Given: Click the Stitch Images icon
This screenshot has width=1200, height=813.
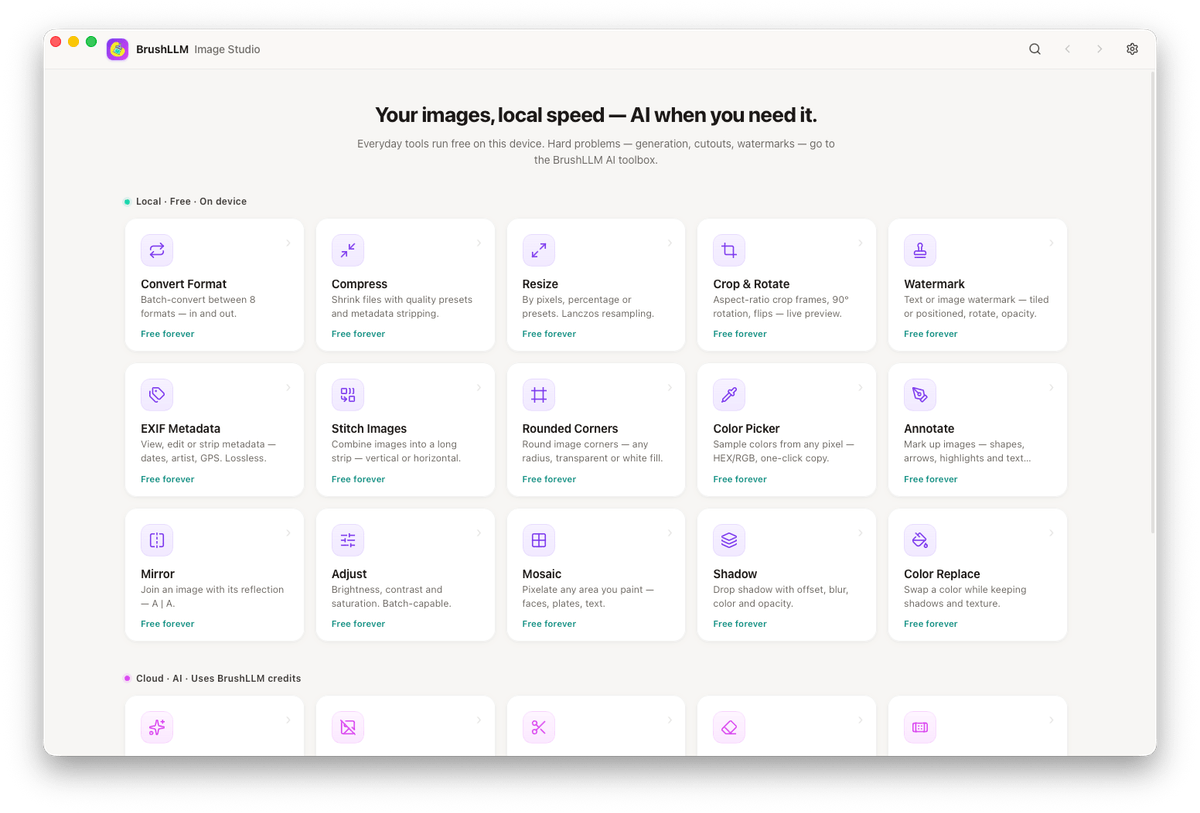Looking at the screenshot, I should pyautogui.click(x=348, y=395).
